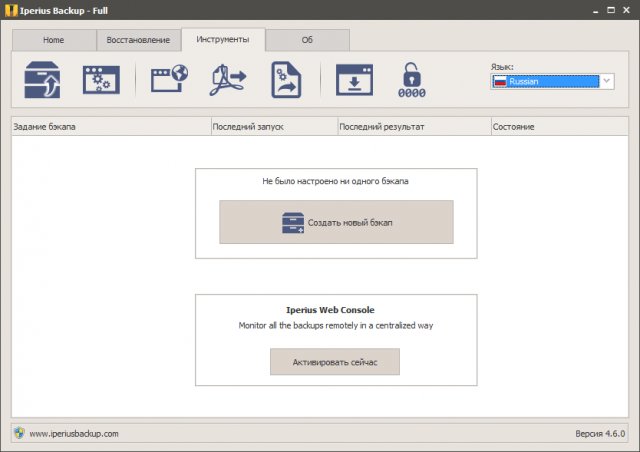Click the shield icon in status bar
Image resolution: width=640 pixels, height=452 pixels.
tap(19, 433)
